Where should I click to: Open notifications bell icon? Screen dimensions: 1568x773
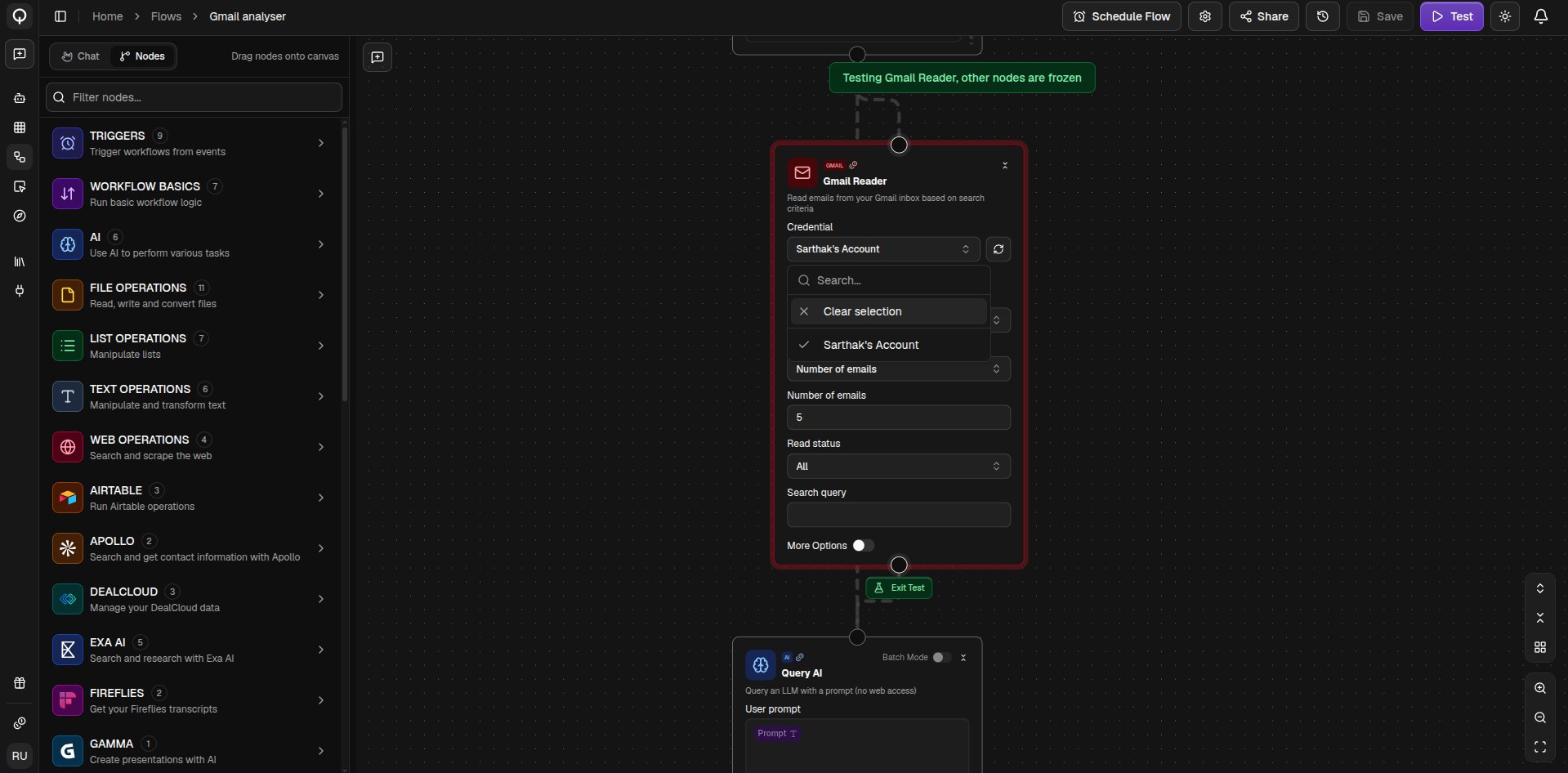click(x=1541, y=16)
